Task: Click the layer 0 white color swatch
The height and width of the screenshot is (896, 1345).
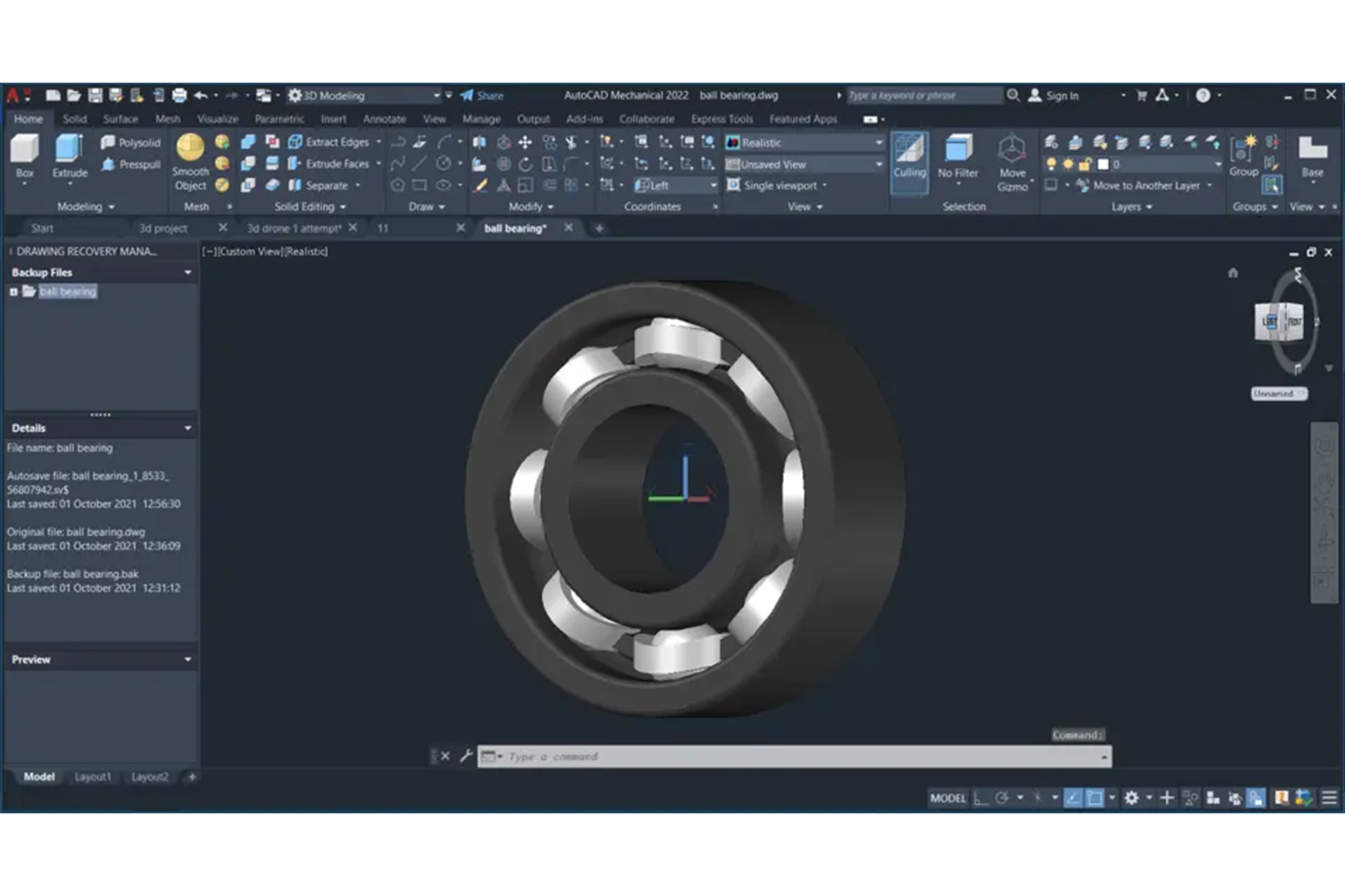Action: pos(1103,164)
